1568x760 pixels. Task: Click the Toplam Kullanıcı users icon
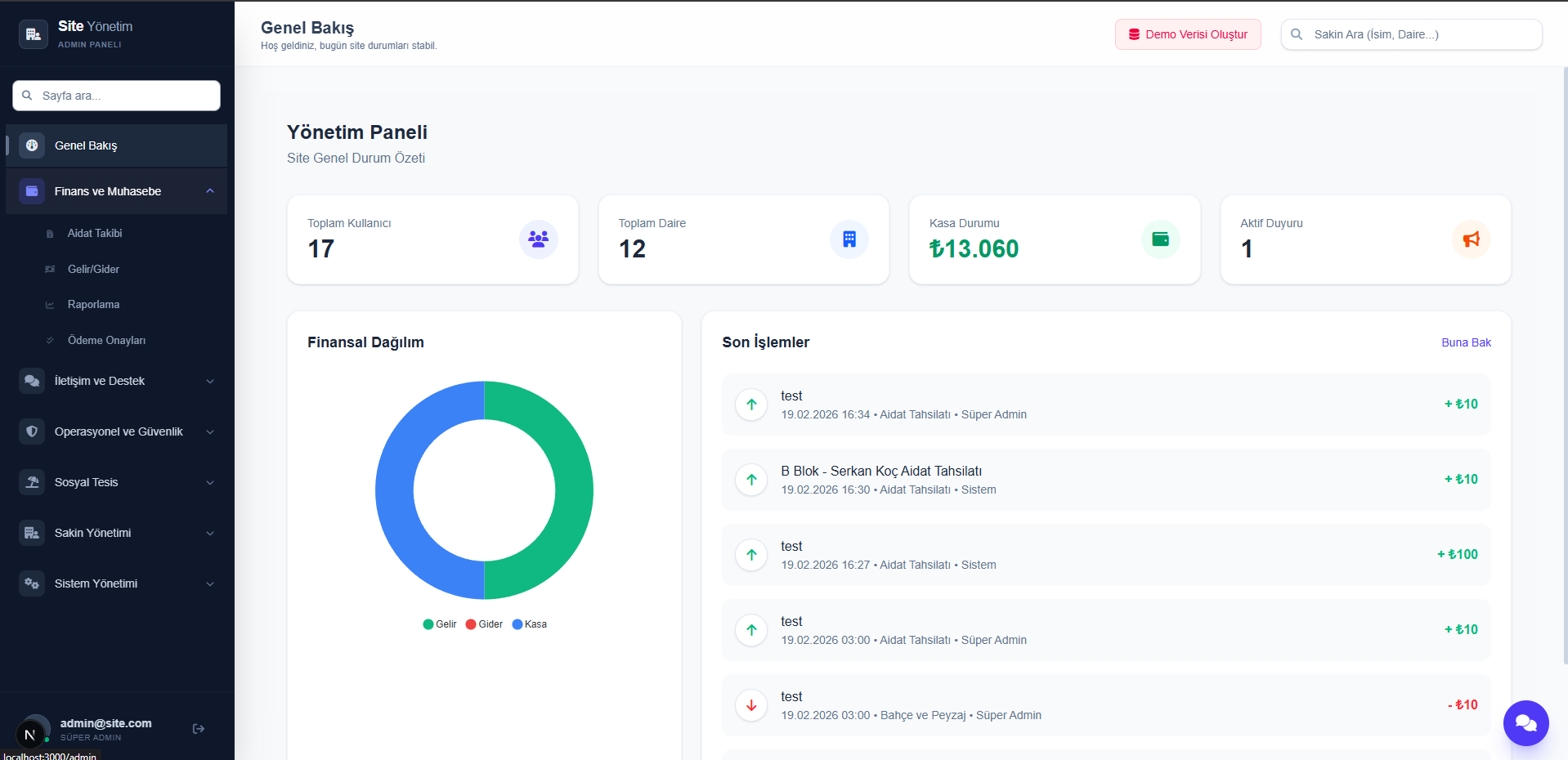[x=538, y=239]
